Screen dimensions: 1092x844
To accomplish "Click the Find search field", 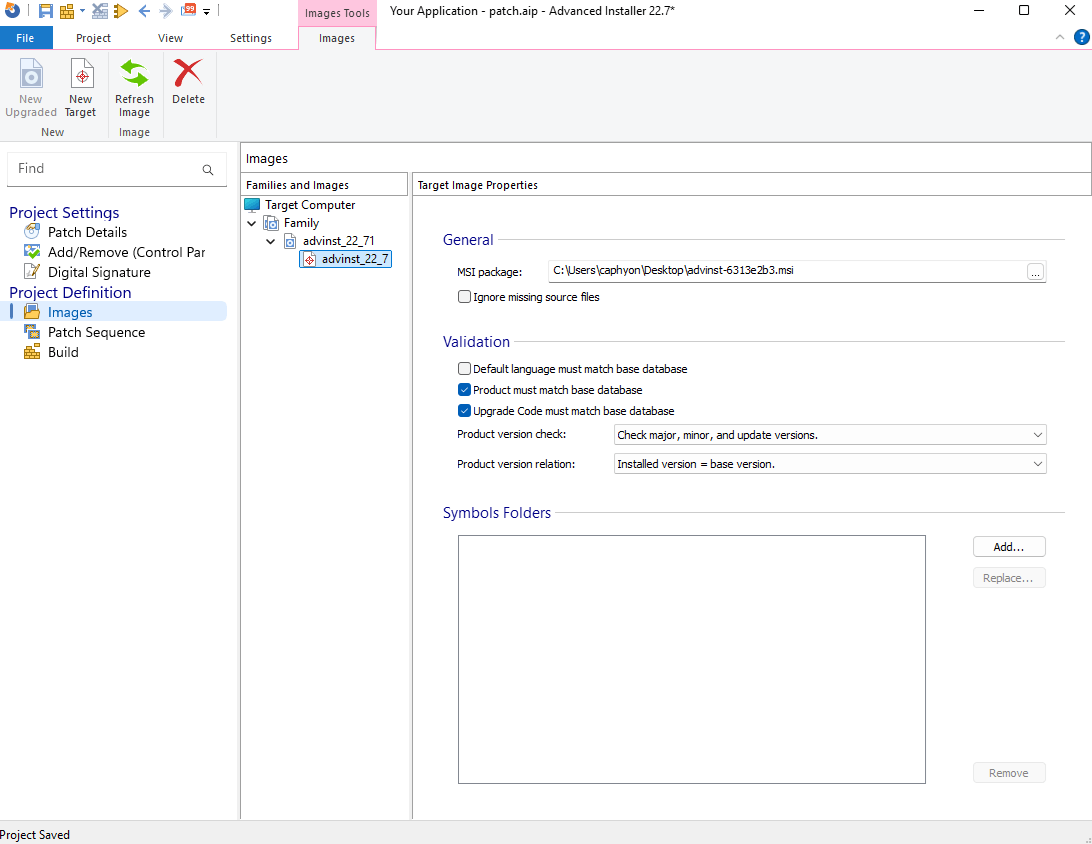I will [x=105, y=169].
